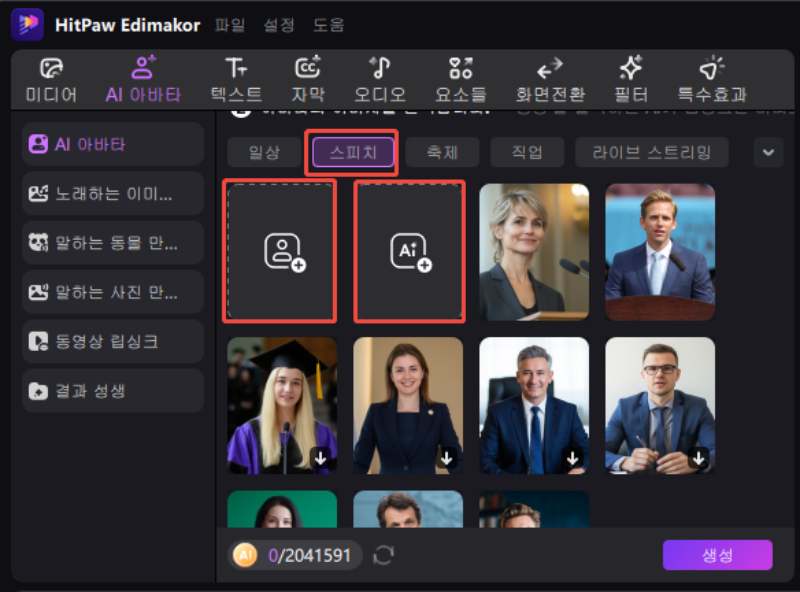The image size is (800, 592).
Task: Open the 오디오 (Audio) tool
Action: [380, 80]
